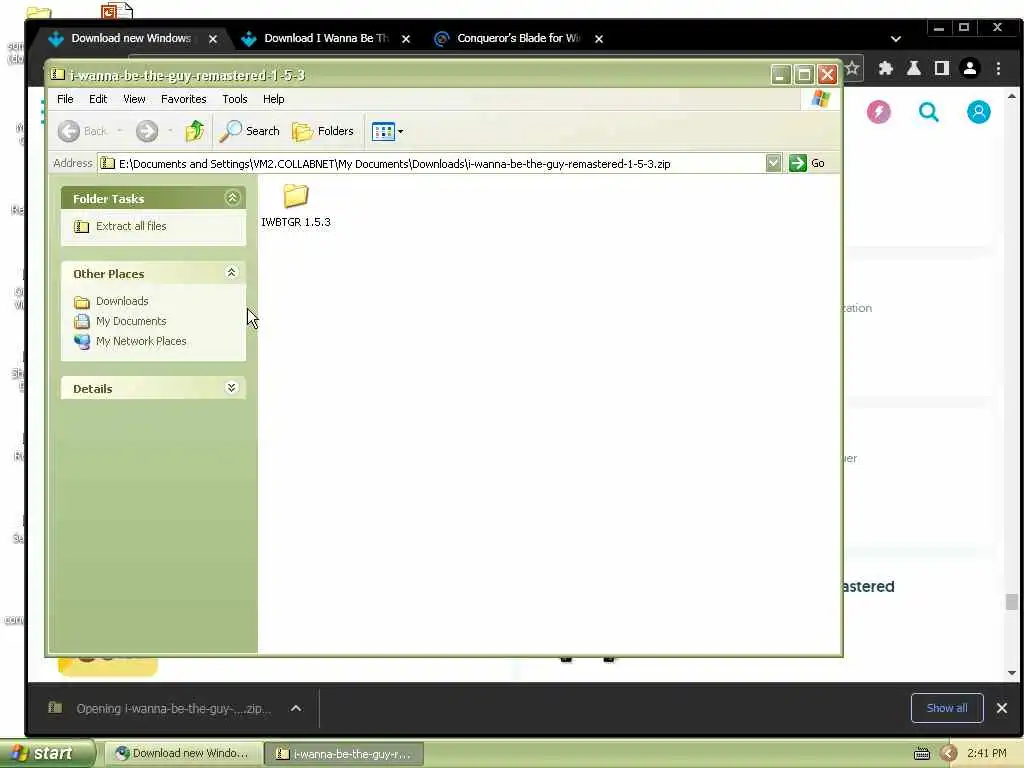Click the My Network Places icon
The height and width of the screenshot is (768, 1024).
82,342
